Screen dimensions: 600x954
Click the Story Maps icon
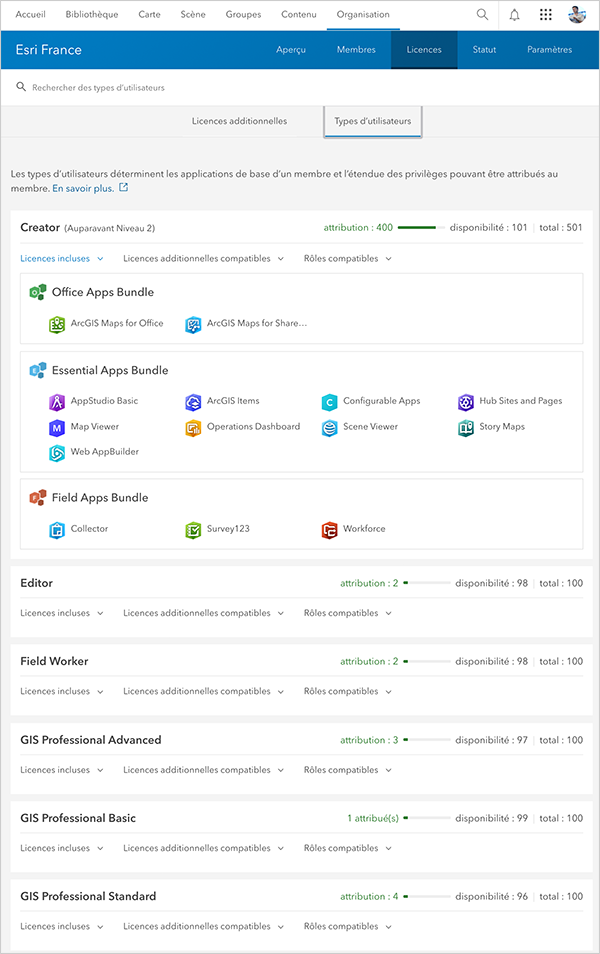tap(466, 427)
